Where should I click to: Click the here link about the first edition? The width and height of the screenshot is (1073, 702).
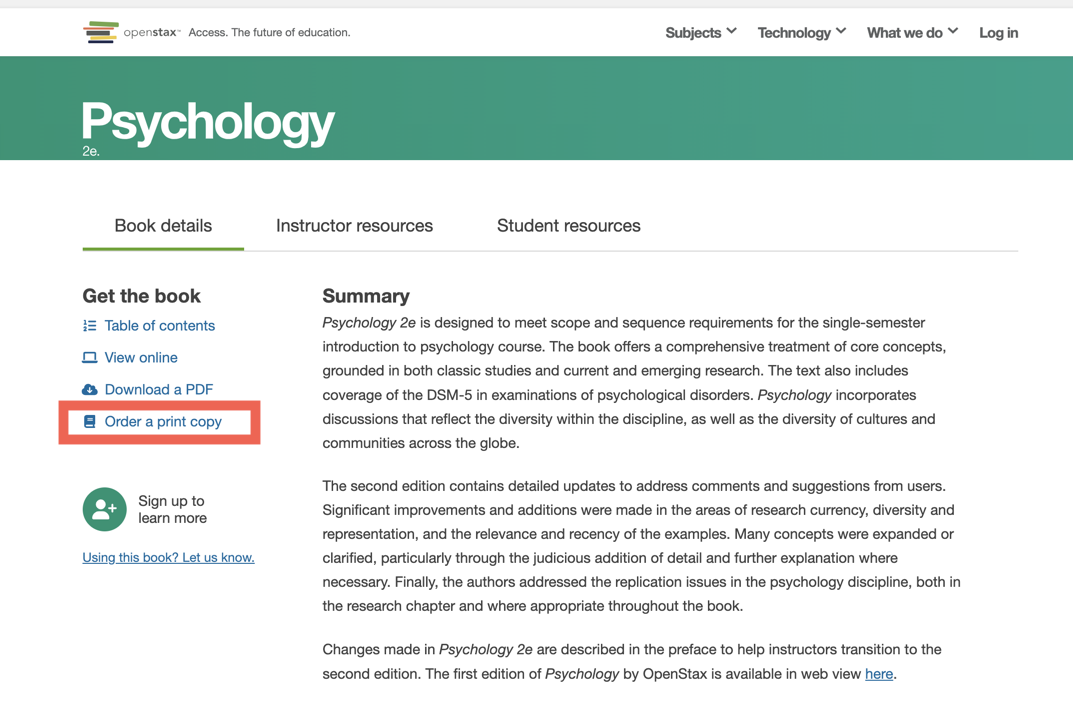pyautogui.click(x=879, y=674)
